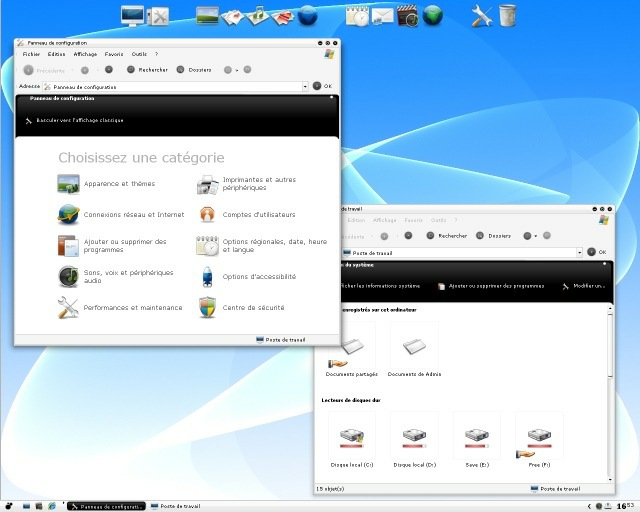Open Centre de sécurité category
Viewport: 640px width, 512px height.
point(240,307)
